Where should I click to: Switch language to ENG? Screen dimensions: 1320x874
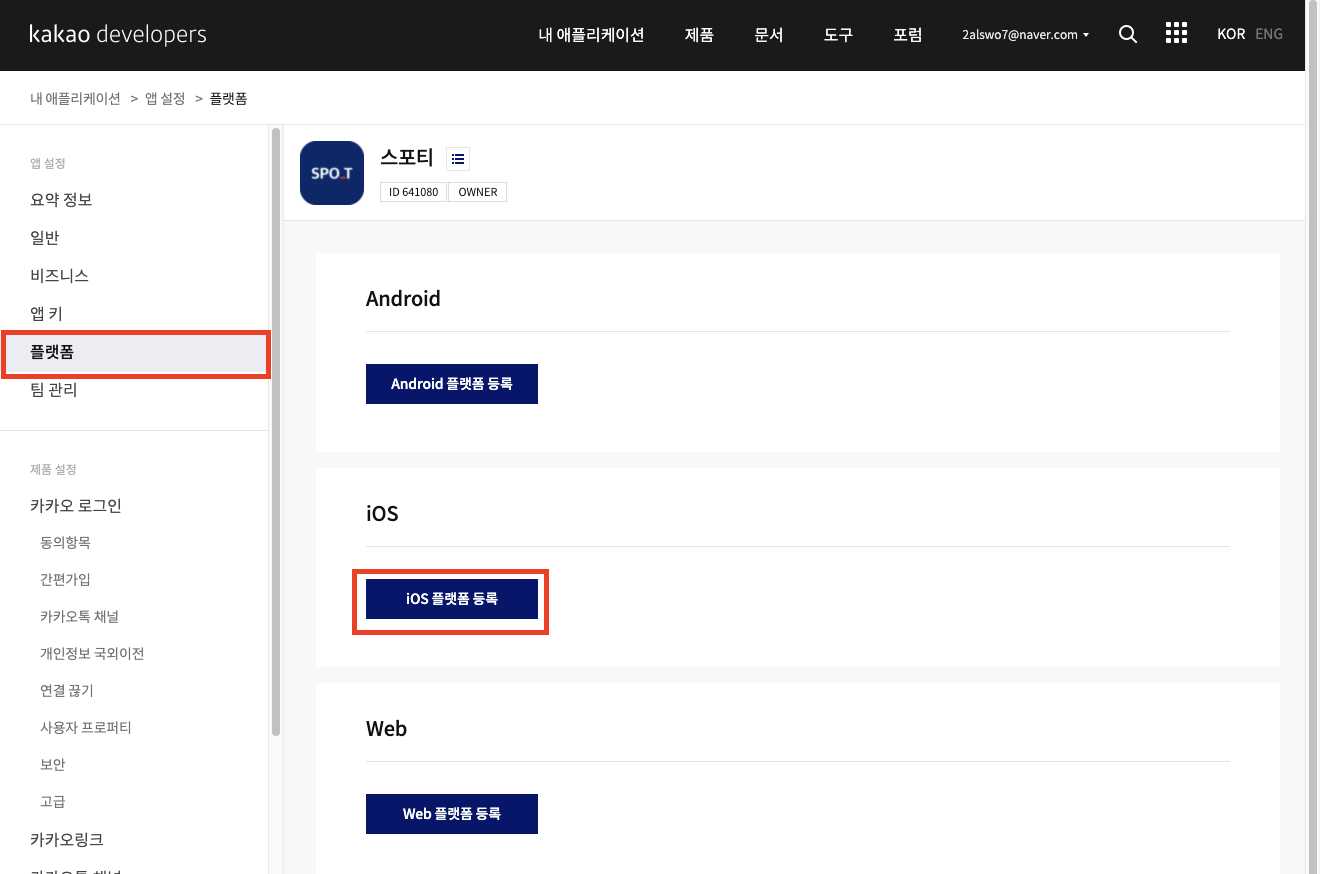pyautogui.click(x=1269, y=34)
